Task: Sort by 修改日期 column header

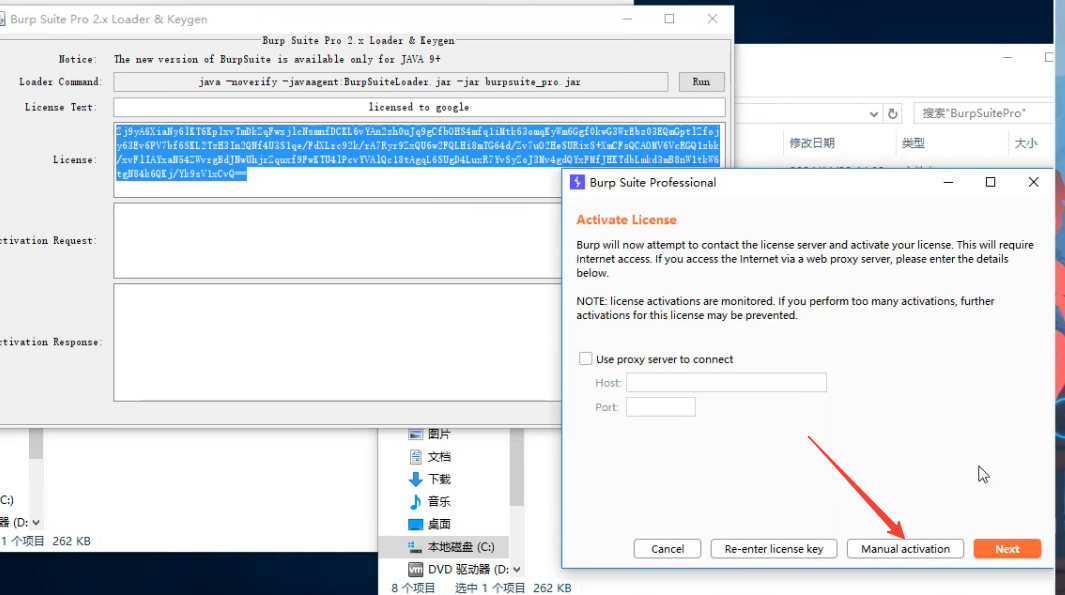Action: click(x=812, y=143)
